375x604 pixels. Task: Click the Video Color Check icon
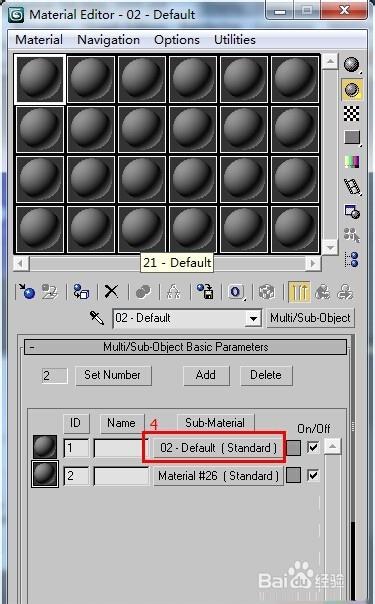[352, 162]
